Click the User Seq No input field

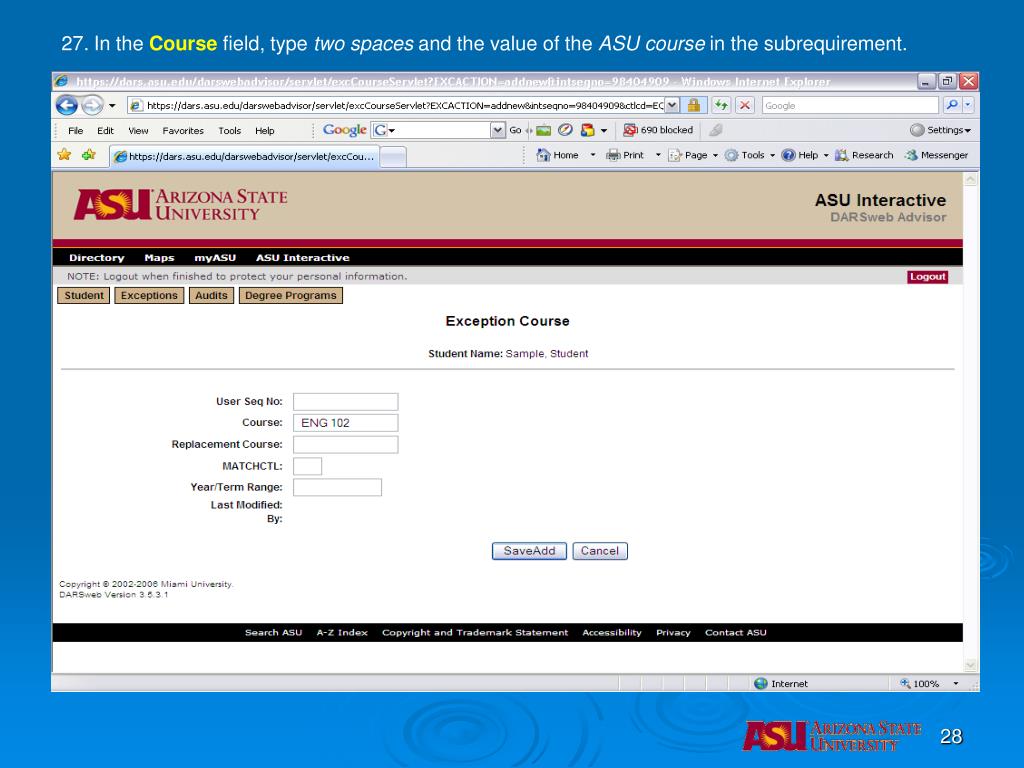tap(345, 401)
